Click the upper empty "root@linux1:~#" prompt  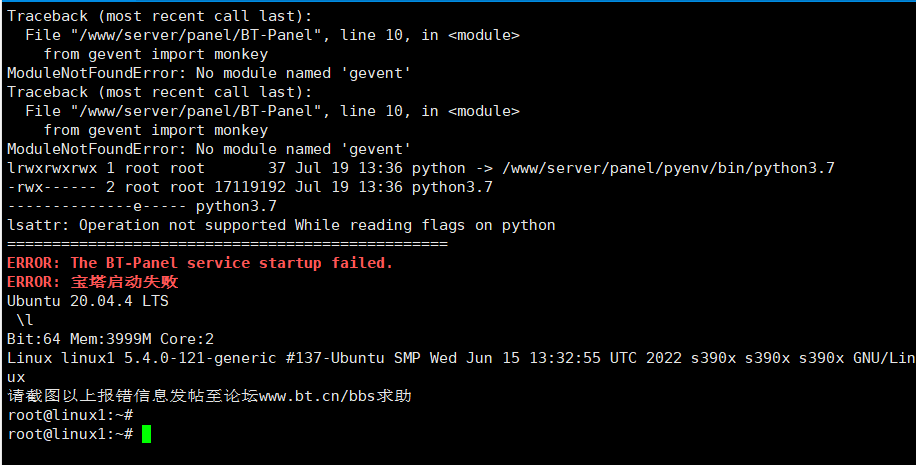70,415
